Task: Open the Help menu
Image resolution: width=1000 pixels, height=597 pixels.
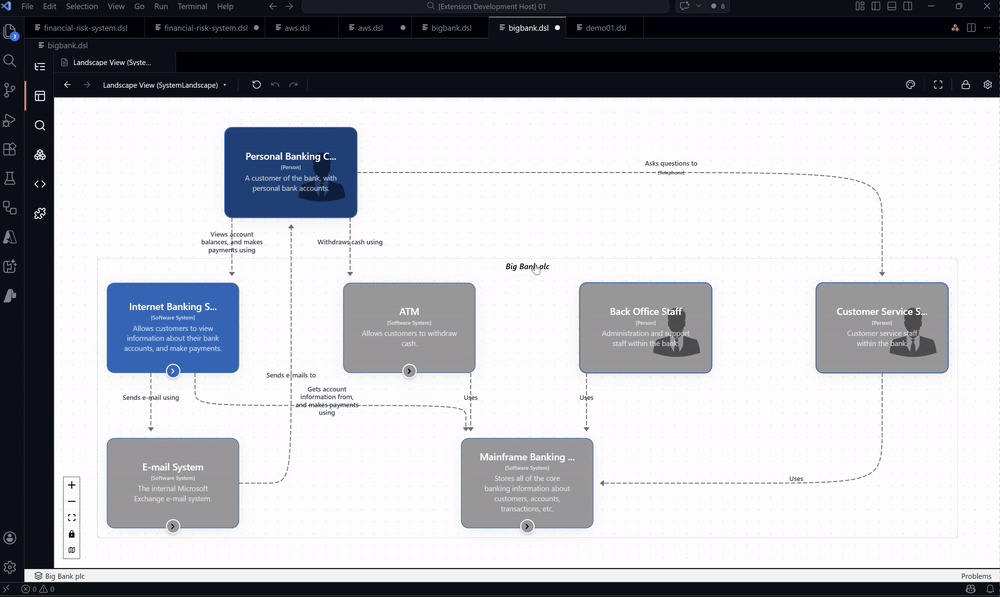Action: click(x=225, y=6)
